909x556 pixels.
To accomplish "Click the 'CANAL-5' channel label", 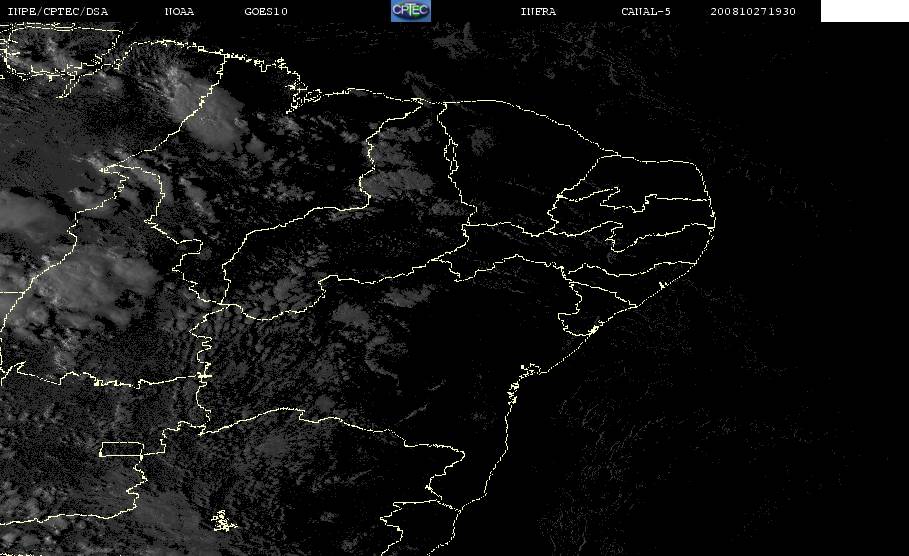I will pyautogui.click(x=646, y=11).
